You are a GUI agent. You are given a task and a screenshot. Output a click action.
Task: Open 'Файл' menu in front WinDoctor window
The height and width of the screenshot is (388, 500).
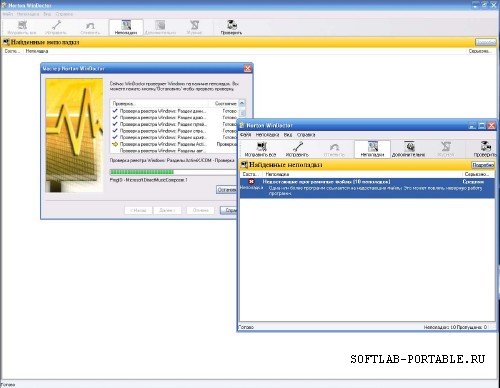[245, 135]
